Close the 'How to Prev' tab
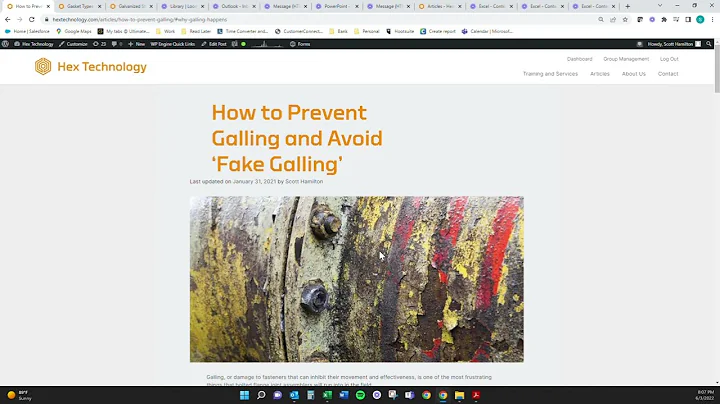720x404 pixels. 48,6
